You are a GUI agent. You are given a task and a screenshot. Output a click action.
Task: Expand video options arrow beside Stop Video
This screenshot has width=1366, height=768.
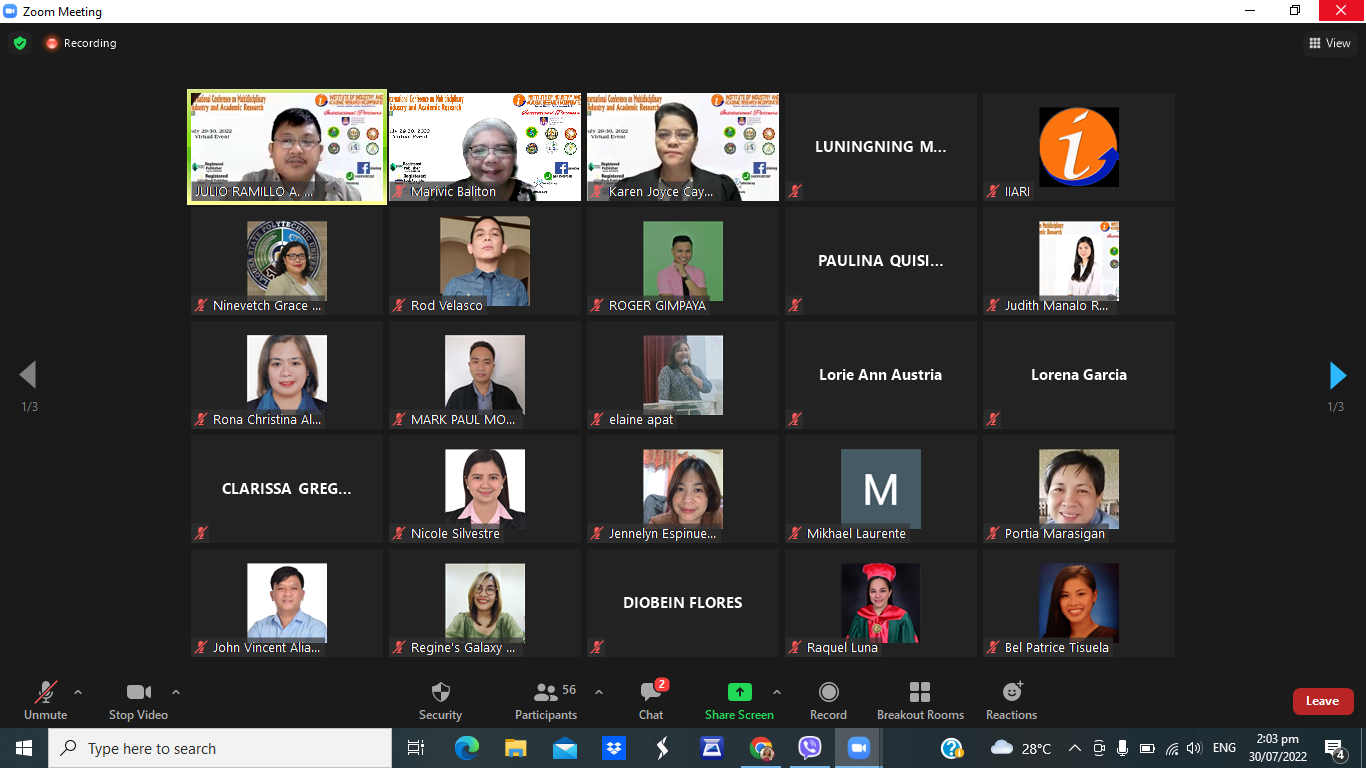[176, 692]
